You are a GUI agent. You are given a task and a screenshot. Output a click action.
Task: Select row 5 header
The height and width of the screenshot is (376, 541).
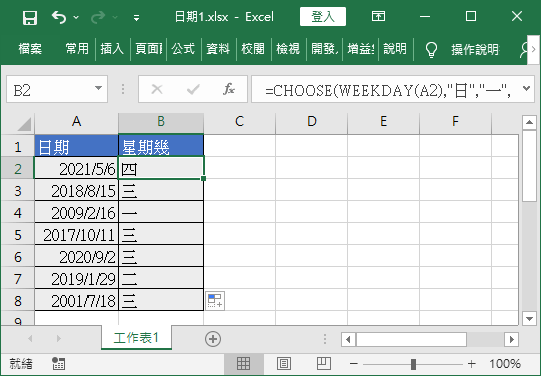click(x=18, y=235)
